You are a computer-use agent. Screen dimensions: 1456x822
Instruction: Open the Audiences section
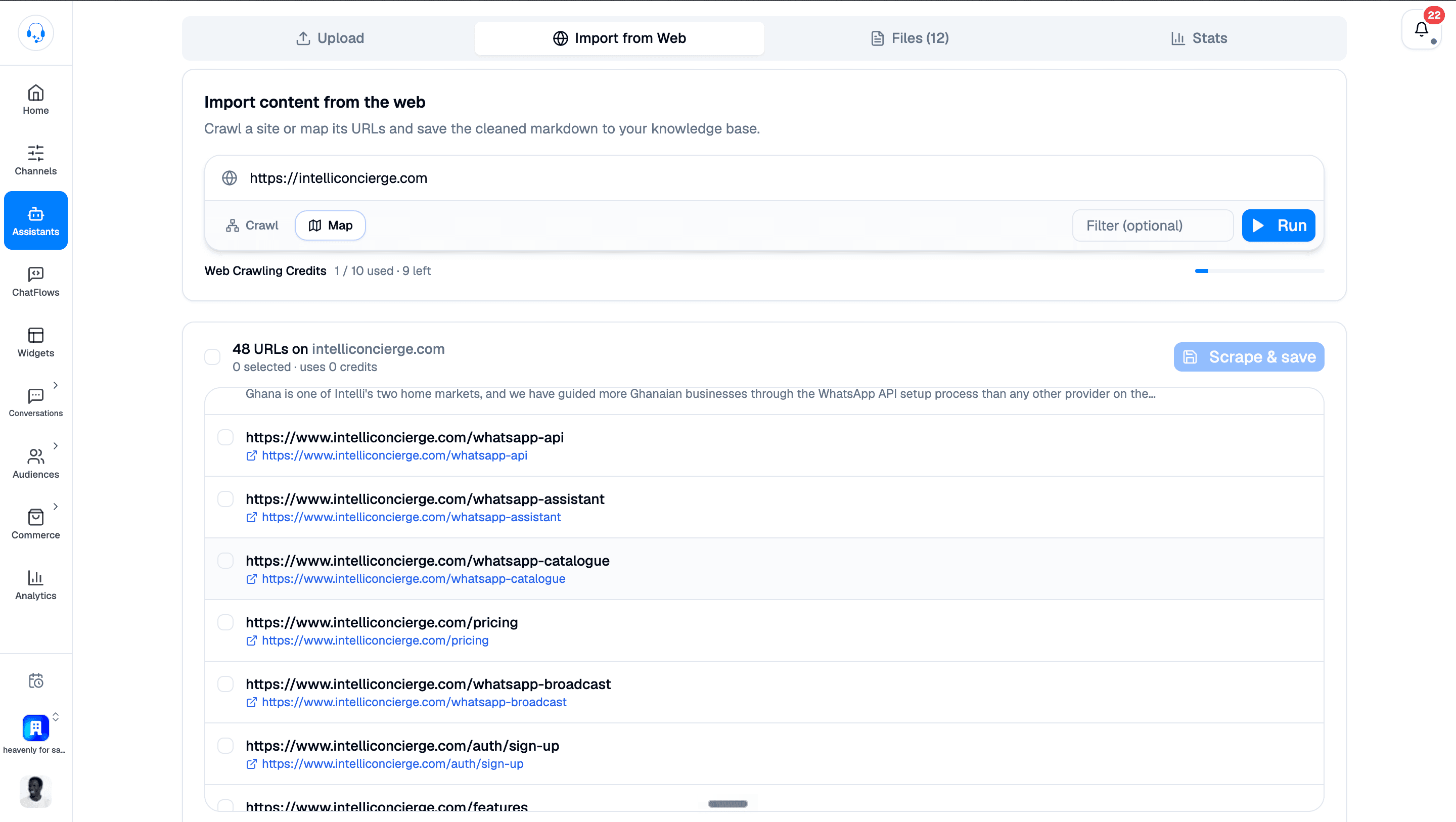[x=35, y=464]
